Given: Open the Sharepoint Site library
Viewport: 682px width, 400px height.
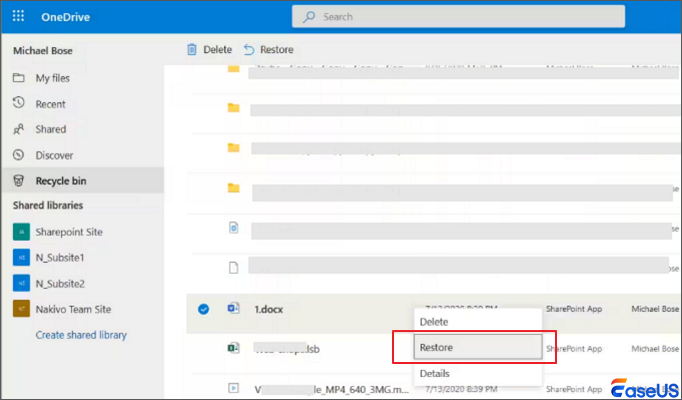Looking at the screenshot, I should [69, 232].
